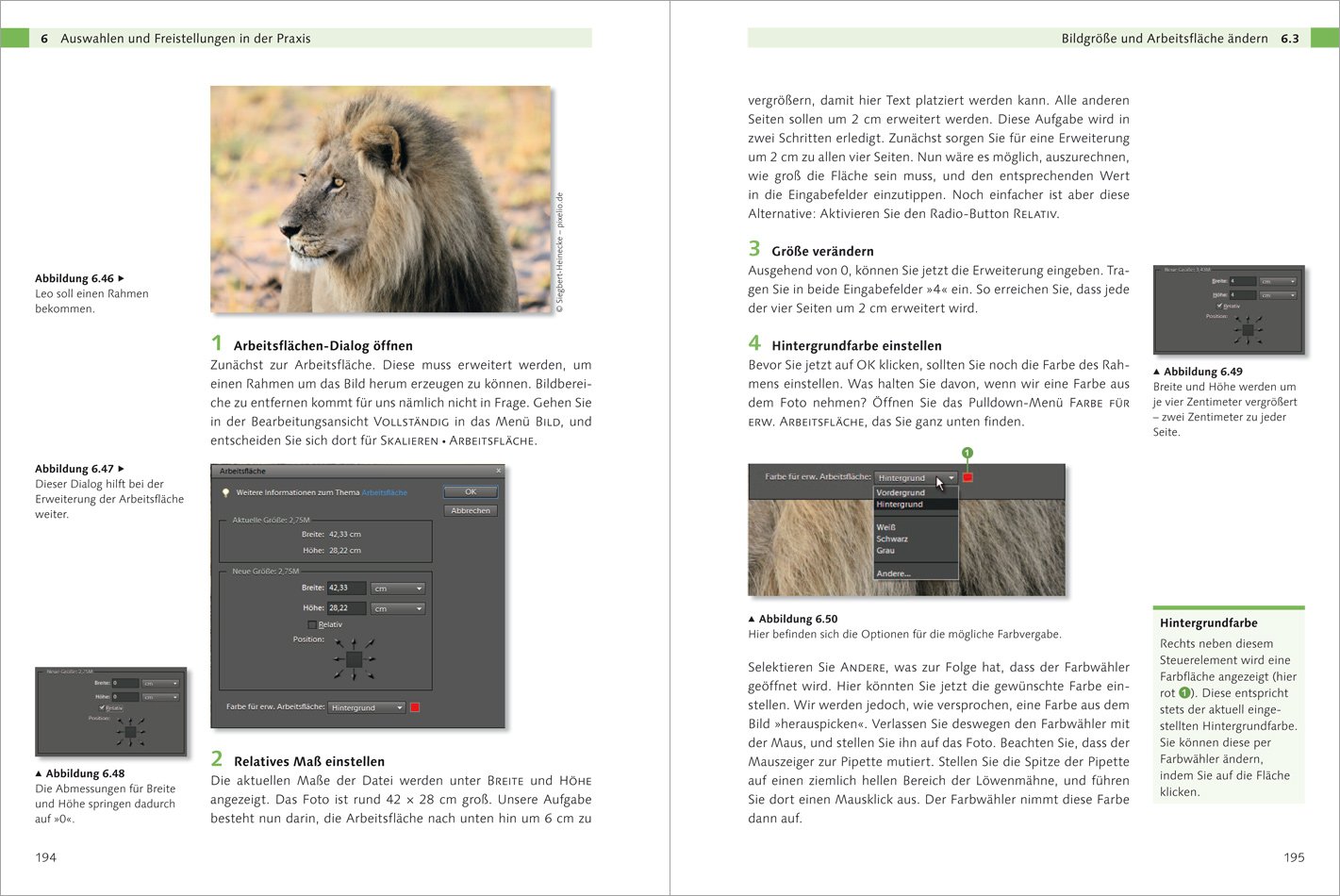Open the Breite unit cm dropdown
Screen dimensions: 1340x896
[397, 589]
